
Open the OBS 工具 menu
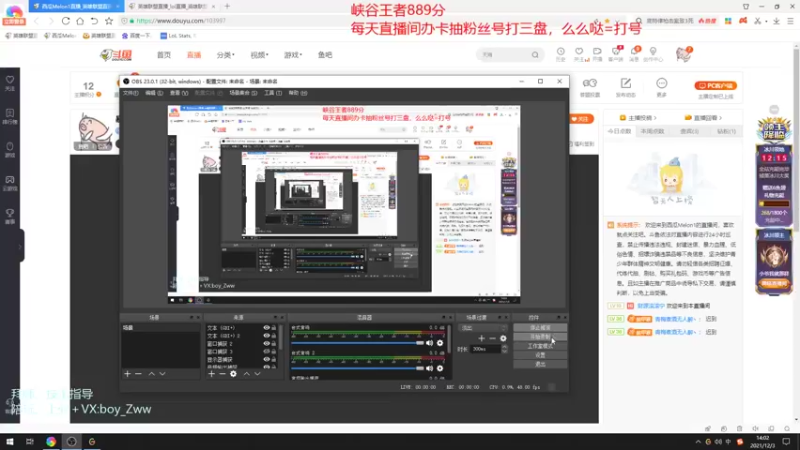tap(273, 93)
